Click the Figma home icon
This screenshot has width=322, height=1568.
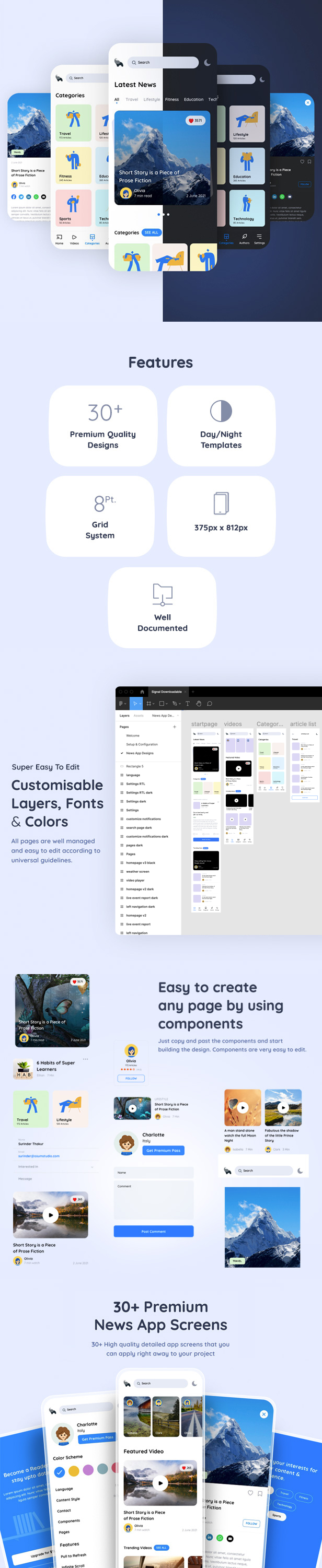(142, 692)
